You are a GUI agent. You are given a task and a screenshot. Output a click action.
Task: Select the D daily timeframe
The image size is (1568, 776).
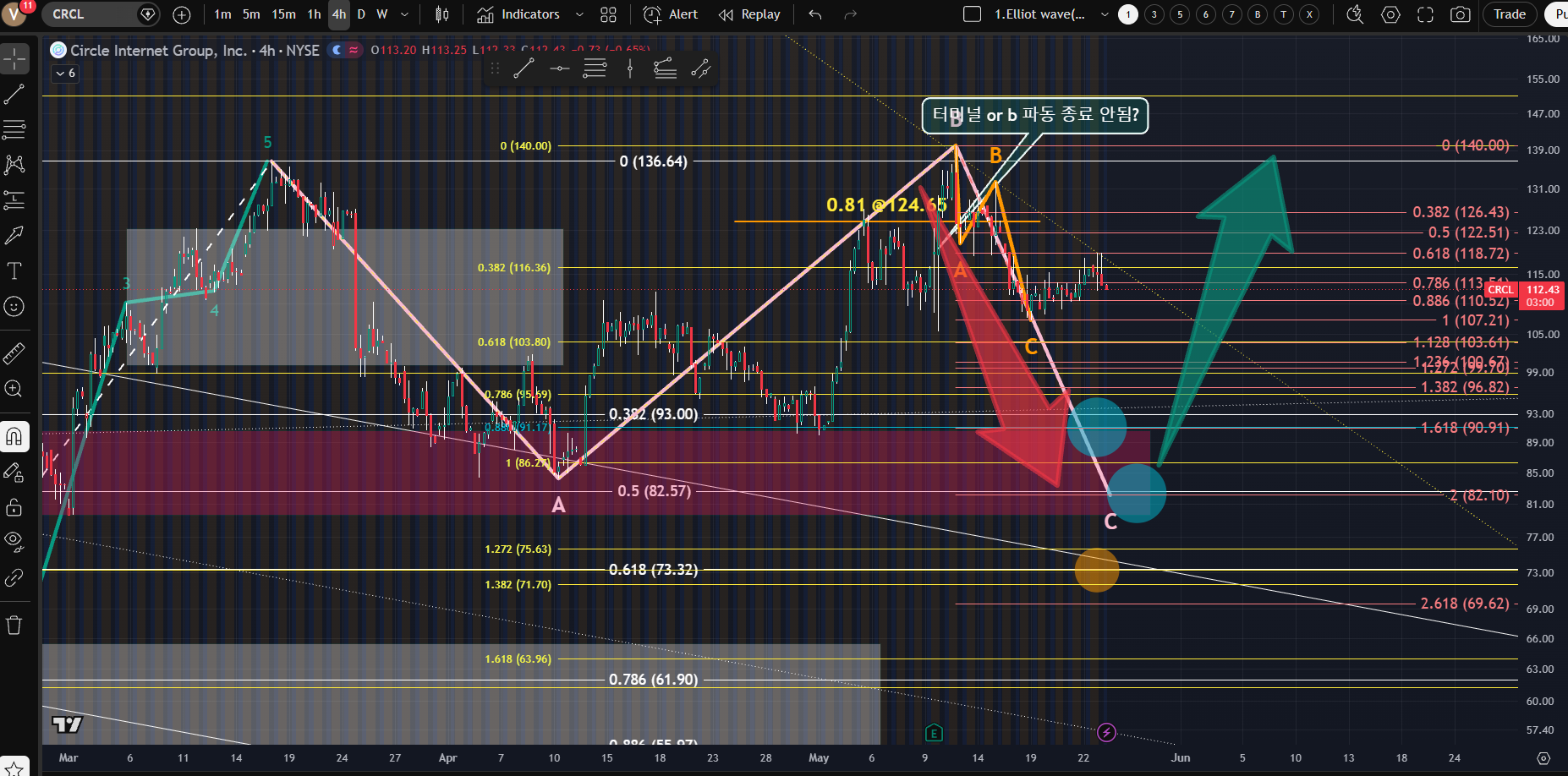pos(361,14)
